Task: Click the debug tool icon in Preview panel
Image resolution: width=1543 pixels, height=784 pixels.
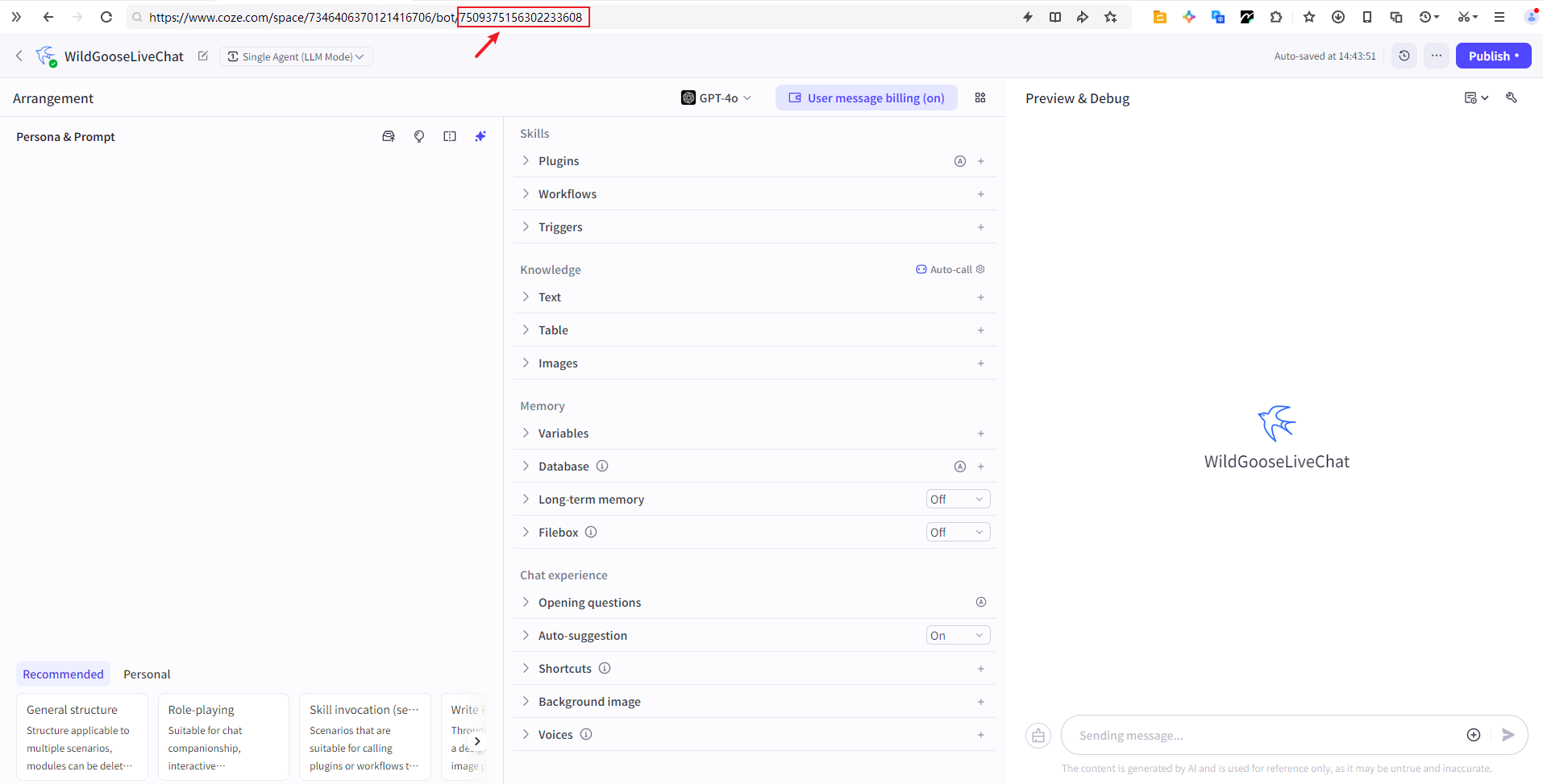Action: (x=1512, y=97)
